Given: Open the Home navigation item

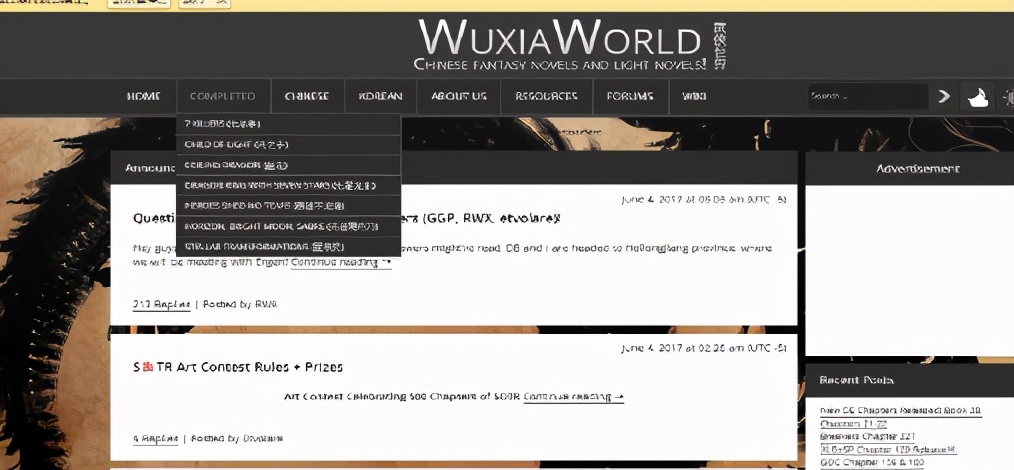Looking at the screenshot, I should [x=144, y=96].
